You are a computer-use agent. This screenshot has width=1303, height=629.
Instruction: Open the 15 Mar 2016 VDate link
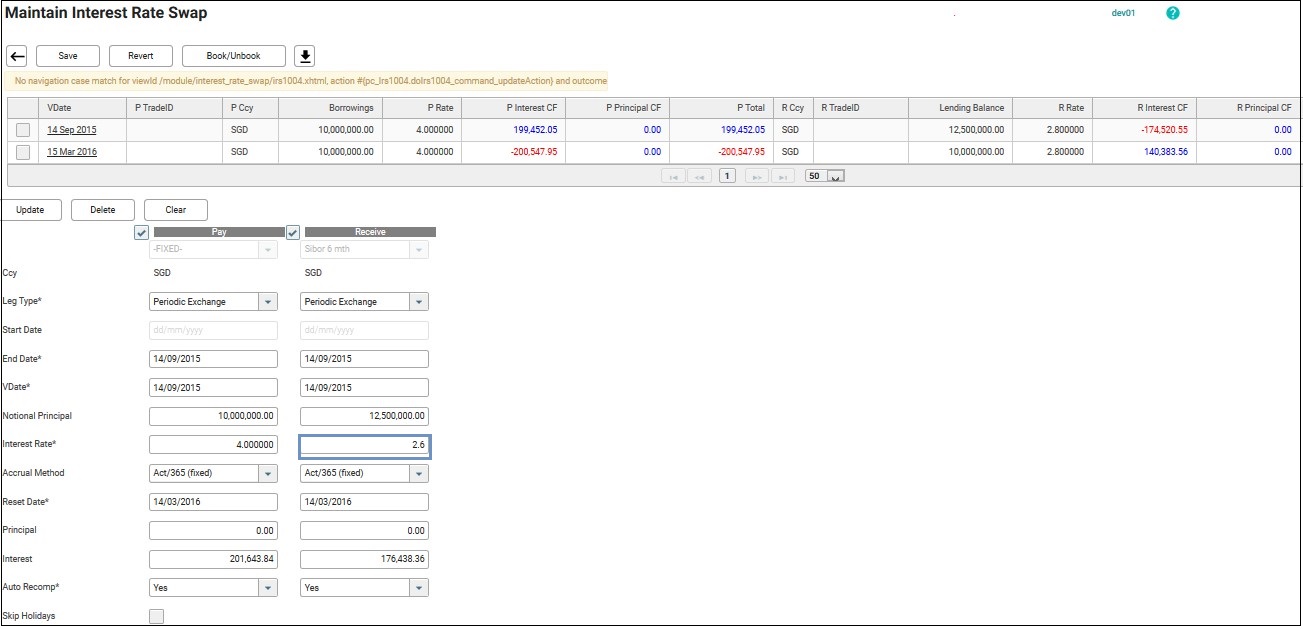[71, 152]
